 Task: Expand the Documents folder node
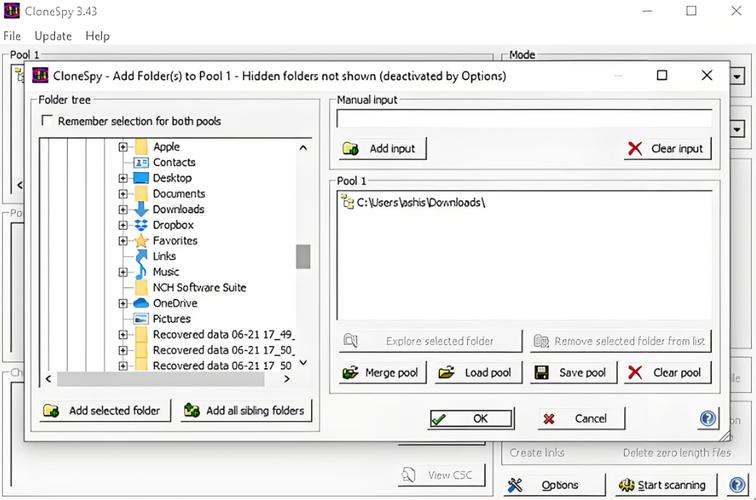123,194
